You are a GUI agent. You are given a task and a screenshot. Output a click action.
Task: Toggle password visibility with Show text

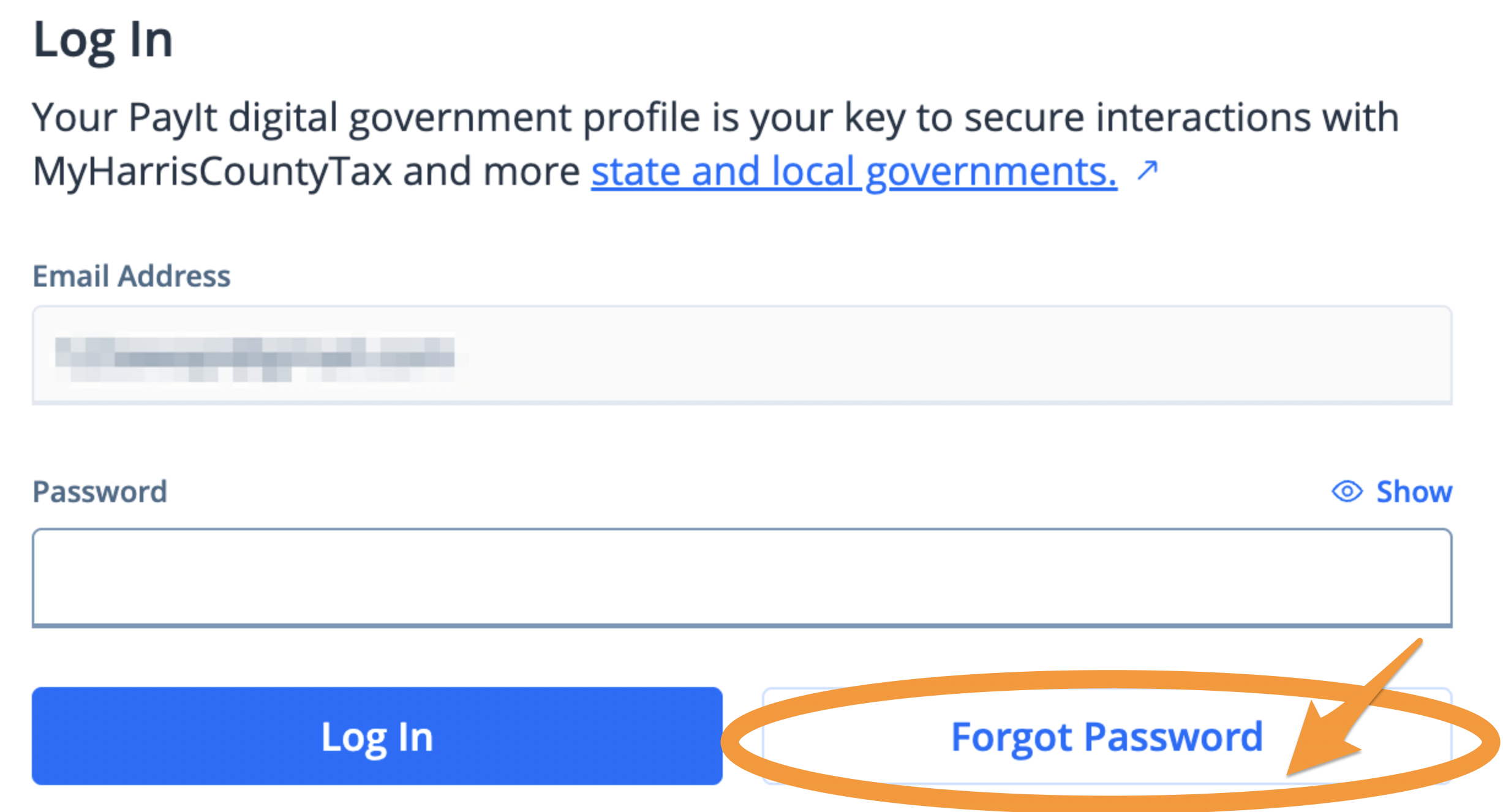pyautogui.click(x=1414, y=491)
